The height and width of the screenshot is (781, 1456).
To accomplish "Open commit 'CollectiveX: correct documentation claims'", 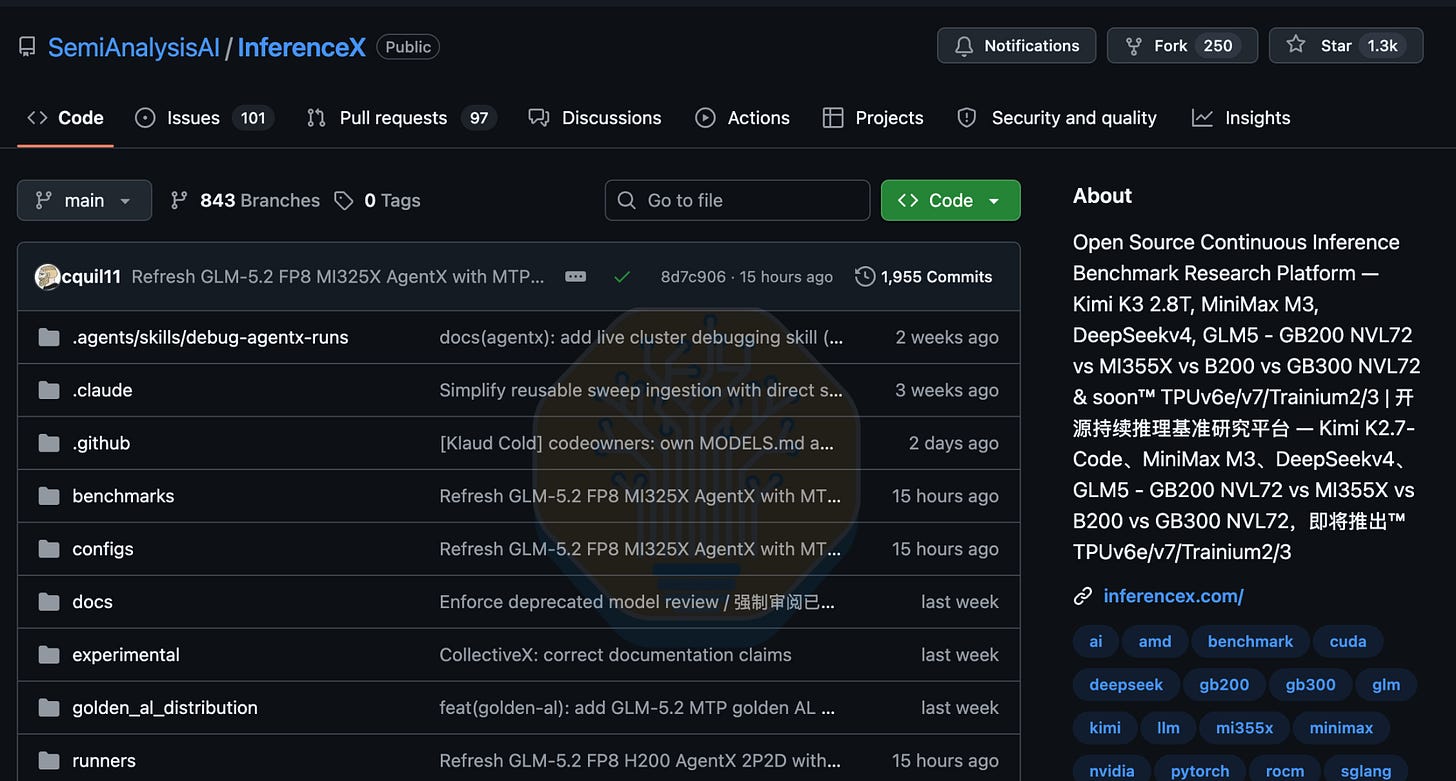I will click(x=615, y=655).
